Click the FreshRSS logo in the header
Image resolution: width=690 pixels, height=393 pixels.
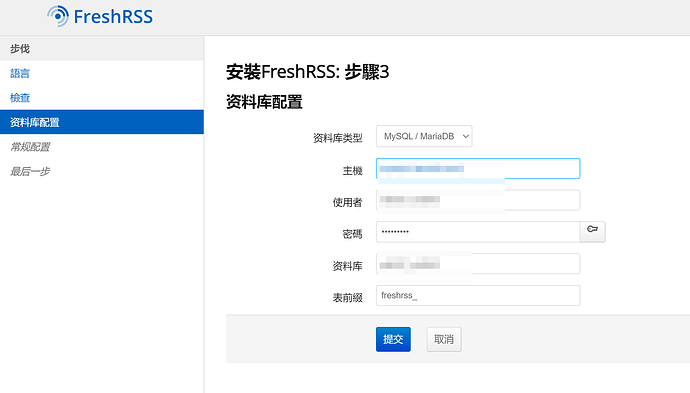pos(100,16)
